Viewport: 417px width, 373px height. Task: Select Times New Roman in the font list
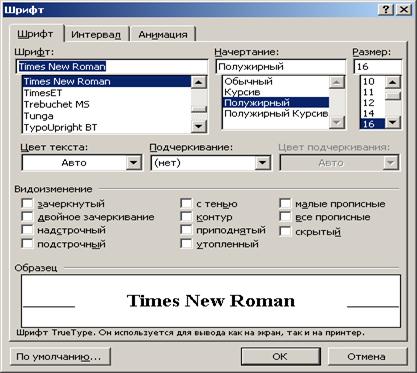(x=107, y=81)
